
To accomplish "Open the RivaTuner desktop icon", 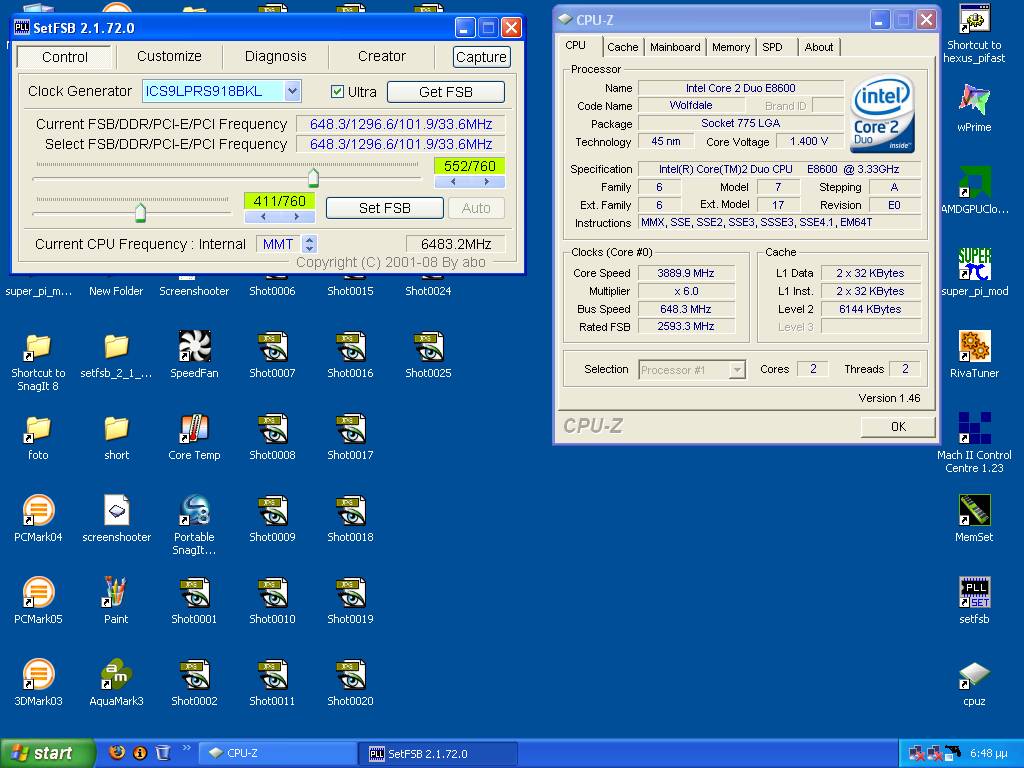I will 974,346.
